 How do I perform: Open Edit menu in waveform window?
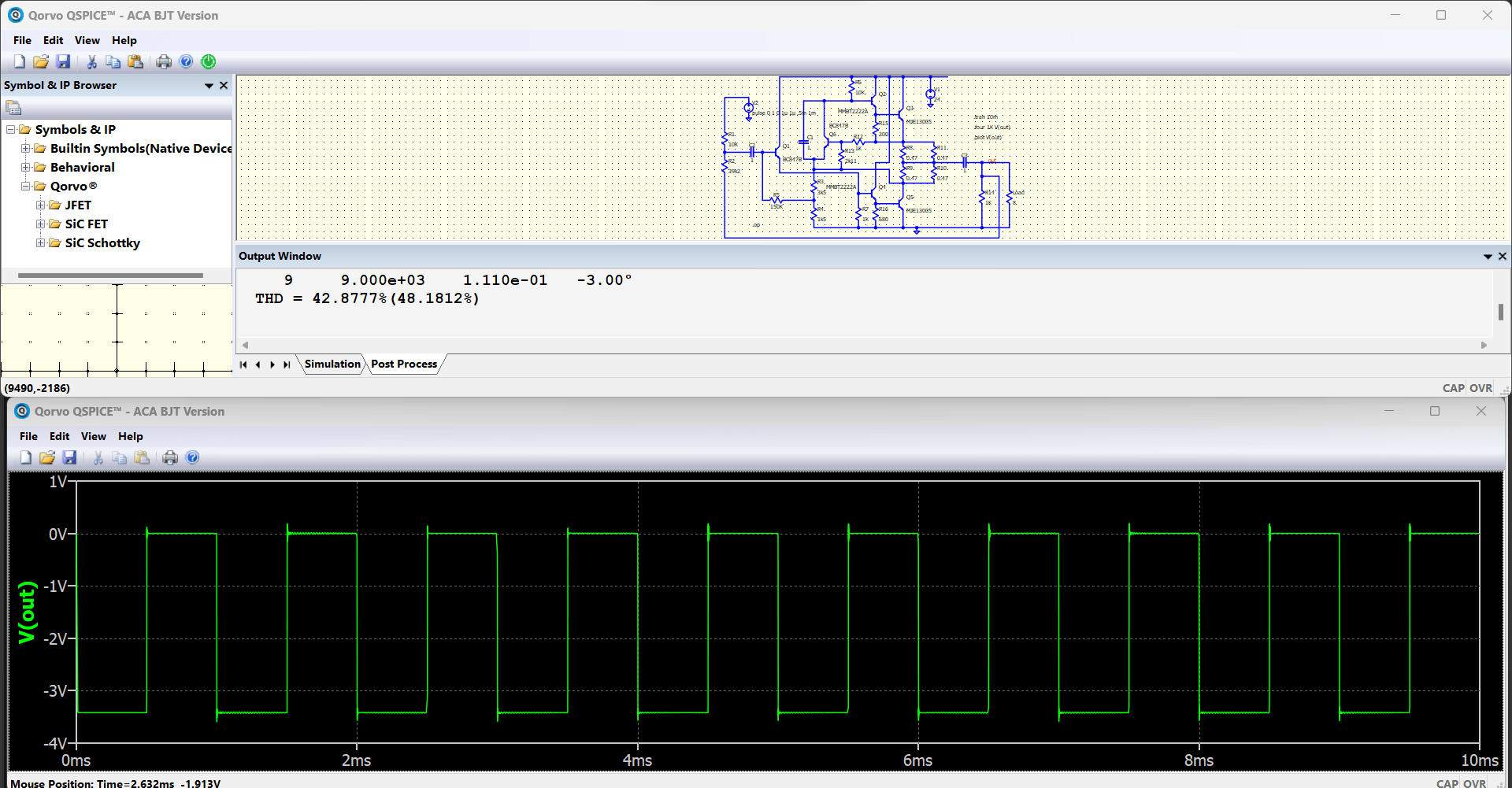point(59,436)
